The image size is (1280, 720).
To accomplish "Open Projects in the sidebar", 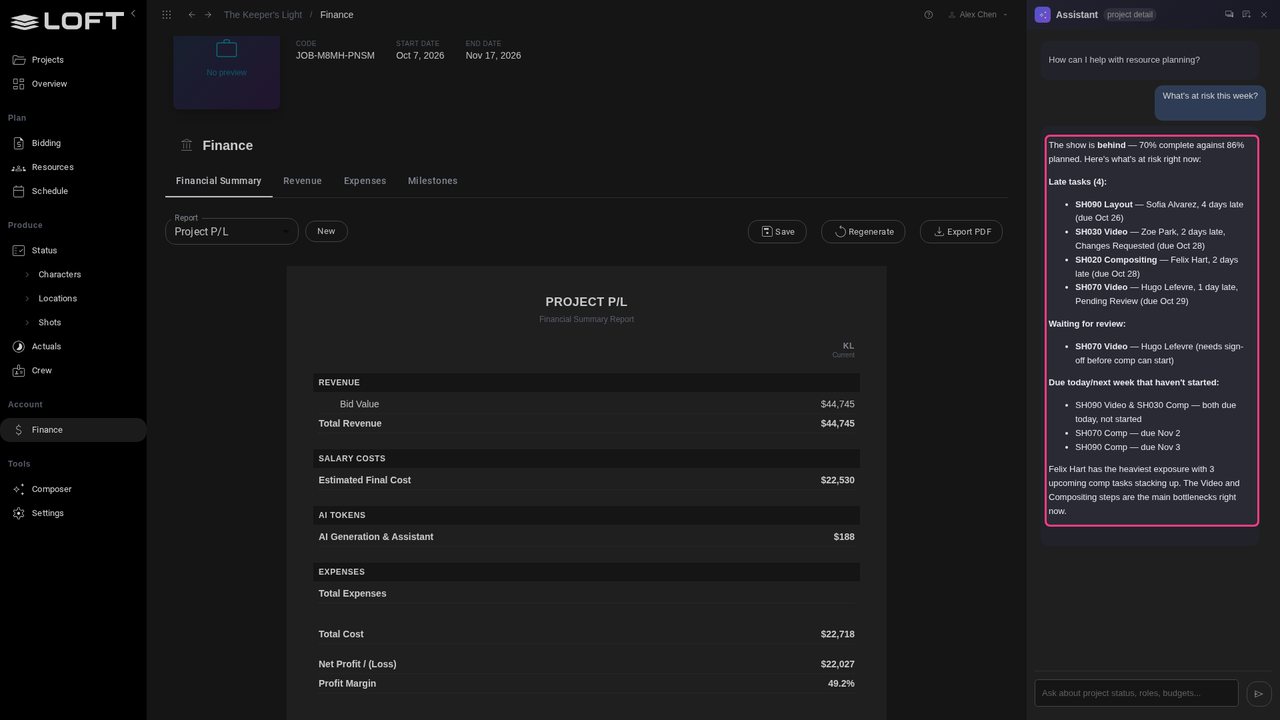I will 73,60.
